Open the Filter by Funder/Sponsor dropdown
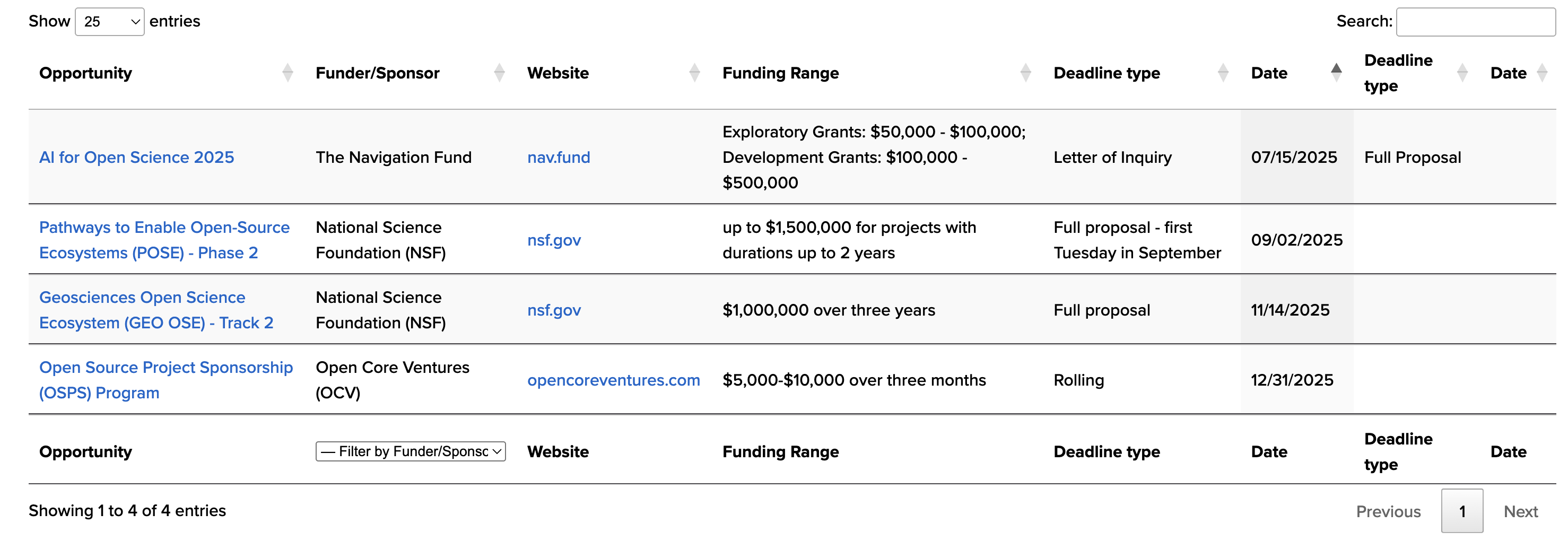The image size is (1568, 558). click(x=410, y=451)
